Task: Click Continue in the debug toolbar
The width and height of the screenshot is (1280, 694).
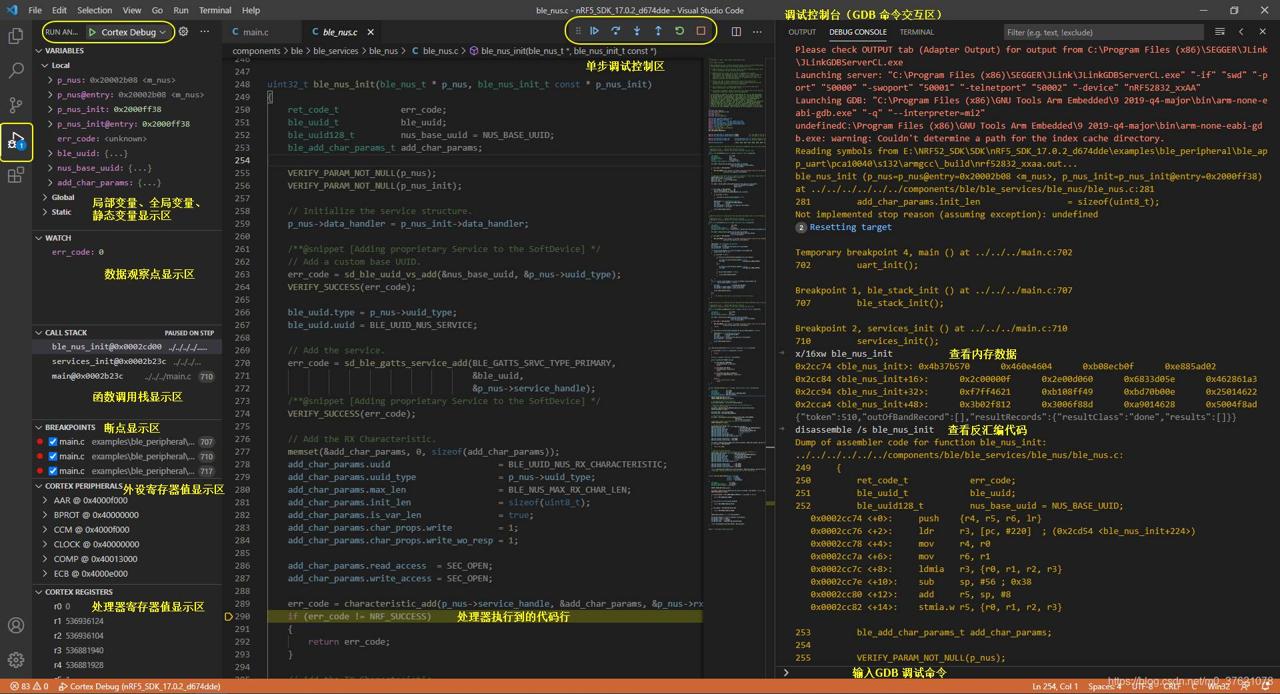Action: point(595,31)
